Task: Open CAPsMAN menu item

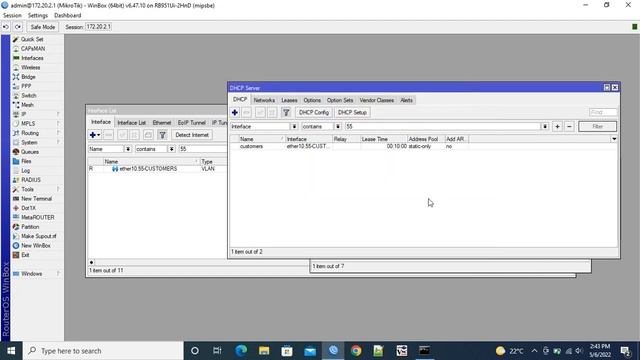Action: 33,49
